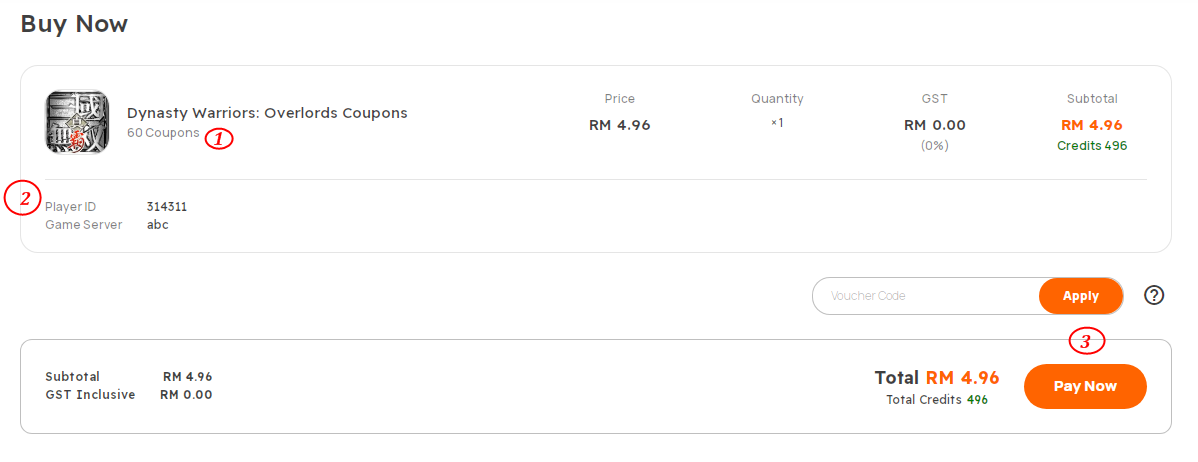Click the Player ID value 314311
The image size is (1198, 462).
click(x=167, y=207)
